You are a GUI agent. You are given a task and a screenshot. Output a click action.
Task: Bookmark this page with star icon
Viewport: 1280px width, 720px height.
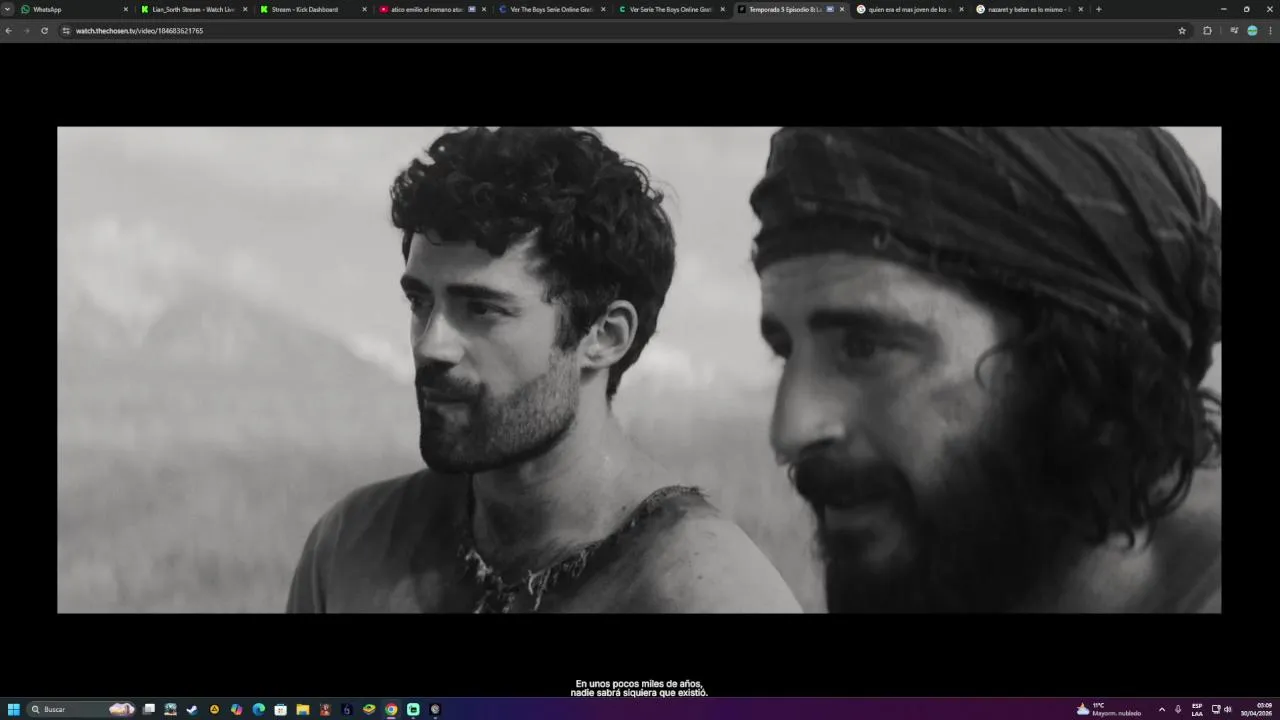pos(1182,31)
